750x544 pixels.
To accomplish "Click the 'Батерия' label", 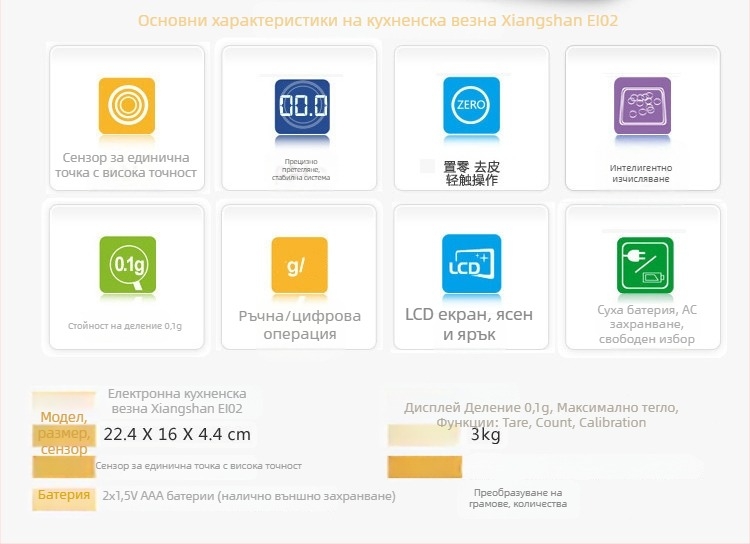I will coord(64,495).
